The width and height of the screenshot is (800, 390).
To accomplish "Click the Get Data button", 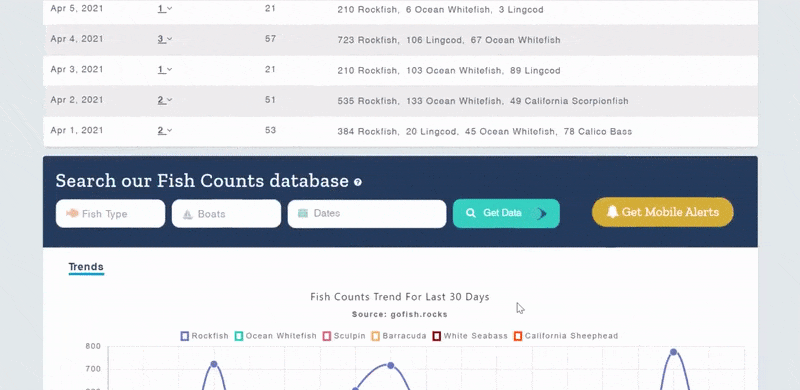I will 506,213.
